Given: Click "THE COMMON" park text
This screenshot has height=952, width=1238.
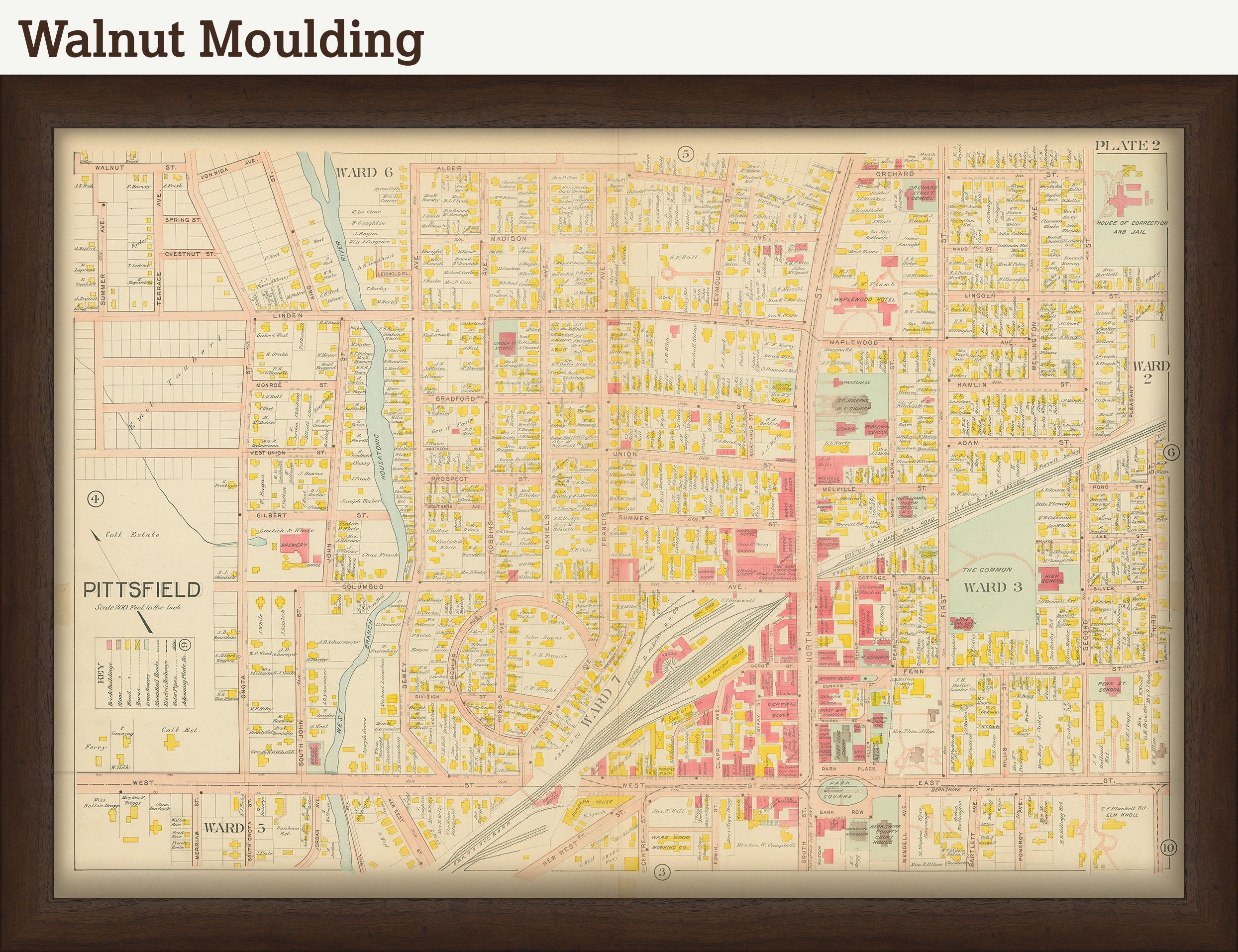Looking at the screenshot, I should (x=987, y=570).
